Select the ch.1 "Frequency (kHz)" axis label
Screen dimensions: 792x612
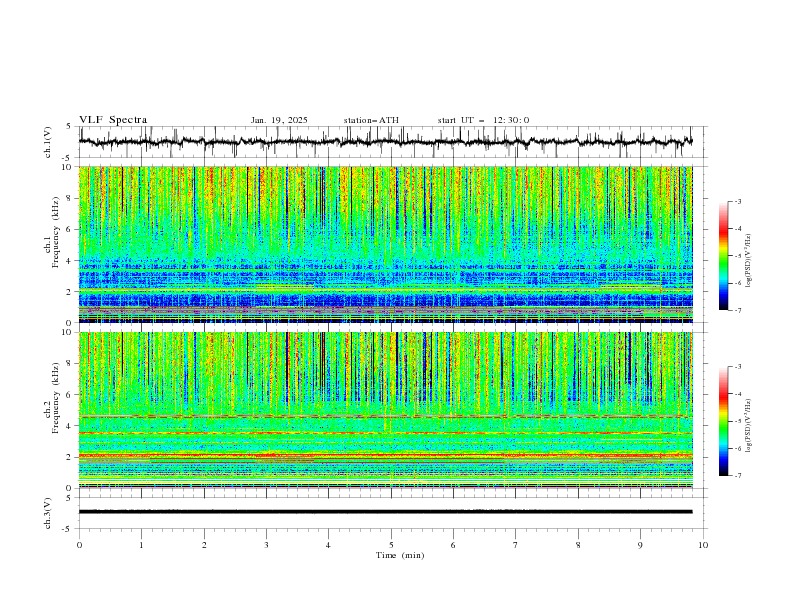point(56,232)
